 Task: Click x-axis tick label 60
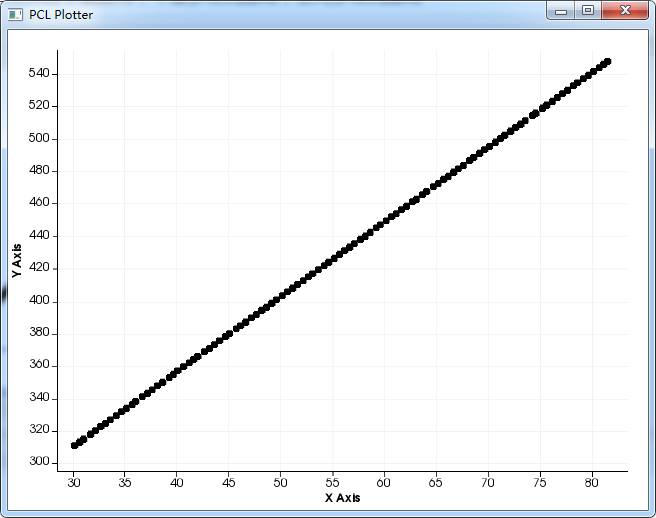(384, 483)
